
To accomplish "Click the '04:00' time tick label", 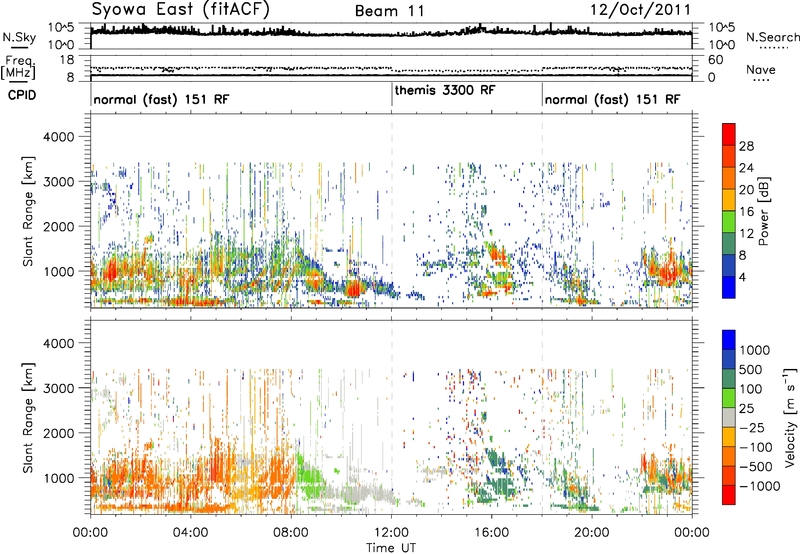I will 190,533.
